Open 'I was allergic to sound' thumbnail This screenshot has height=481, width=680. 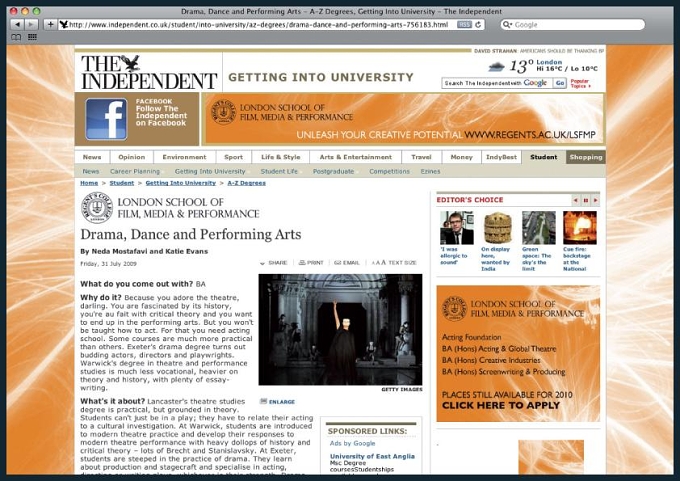457,228
